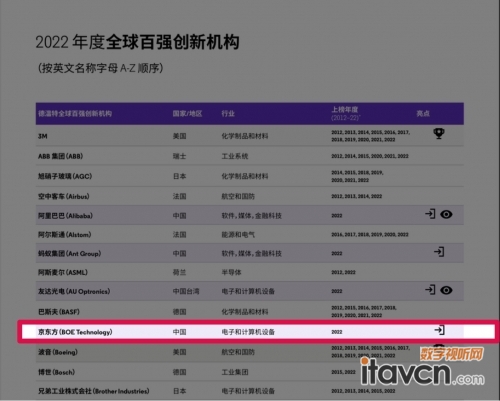Click the itavcn.com watermark logo
The height and width of the screenshot is (401, 500).
click(x=423, y=373)
